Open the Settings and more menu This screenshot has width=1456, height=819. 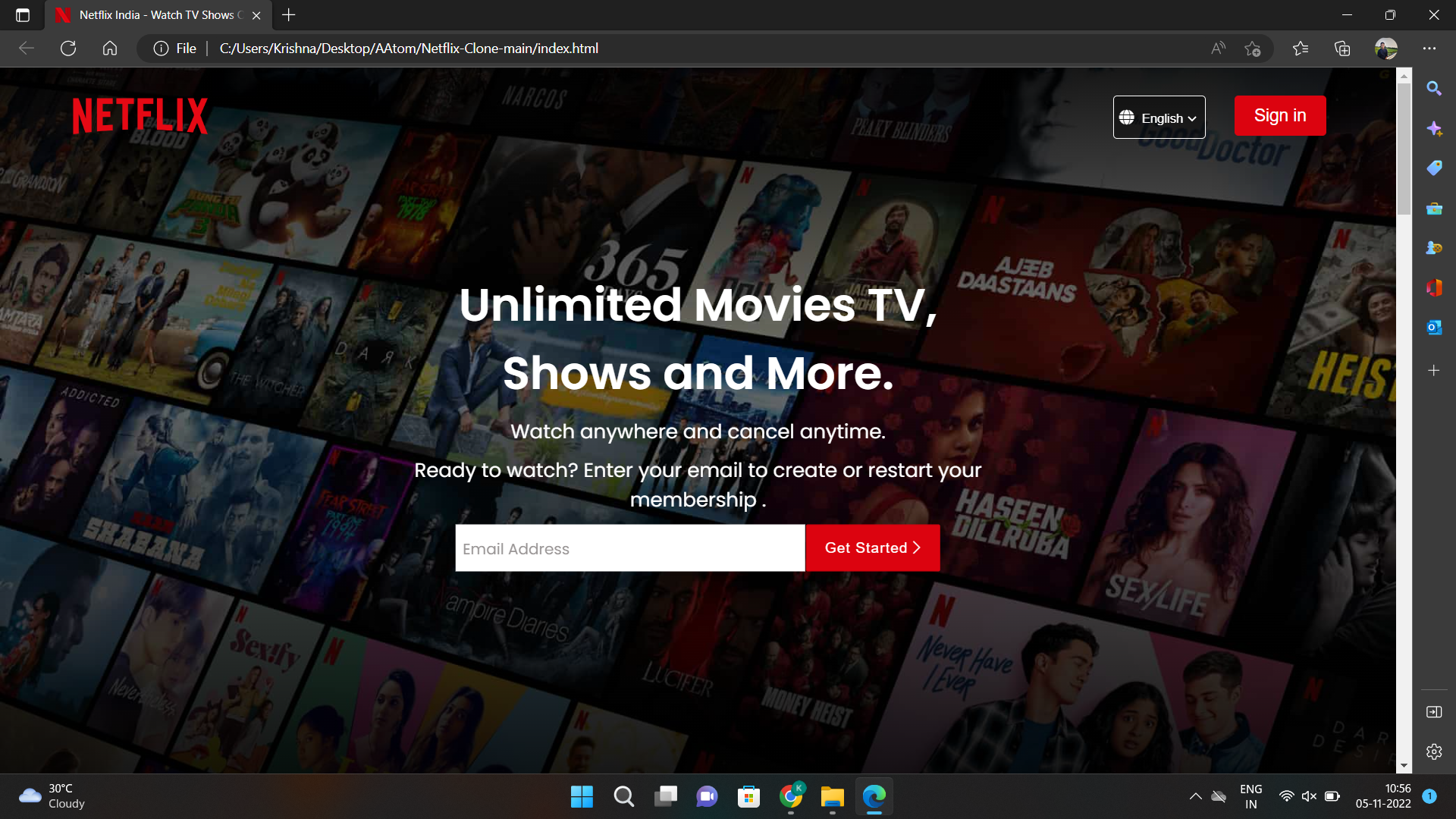(1430, 48)
